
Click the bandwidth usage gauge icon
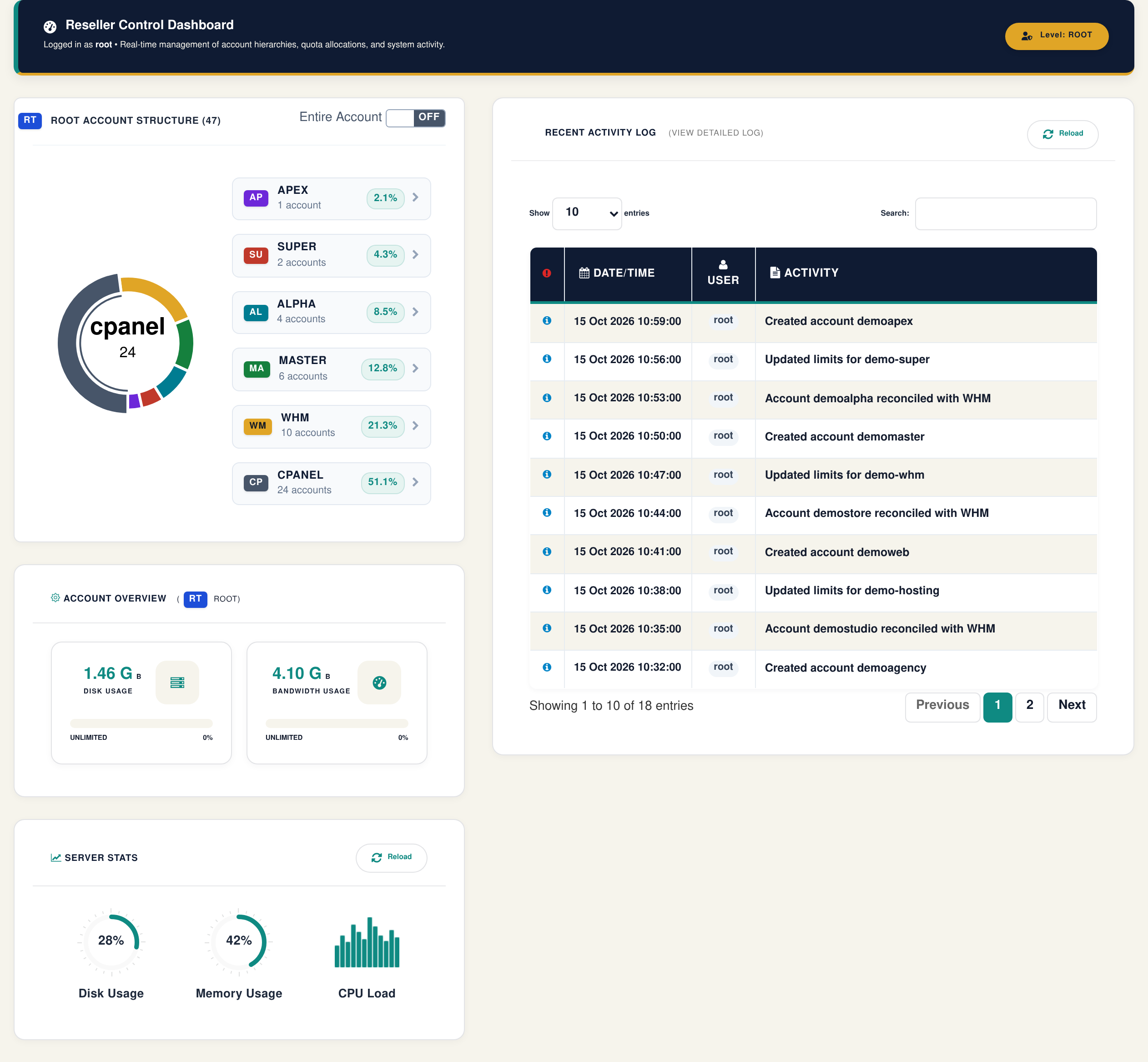pos(379,683)
